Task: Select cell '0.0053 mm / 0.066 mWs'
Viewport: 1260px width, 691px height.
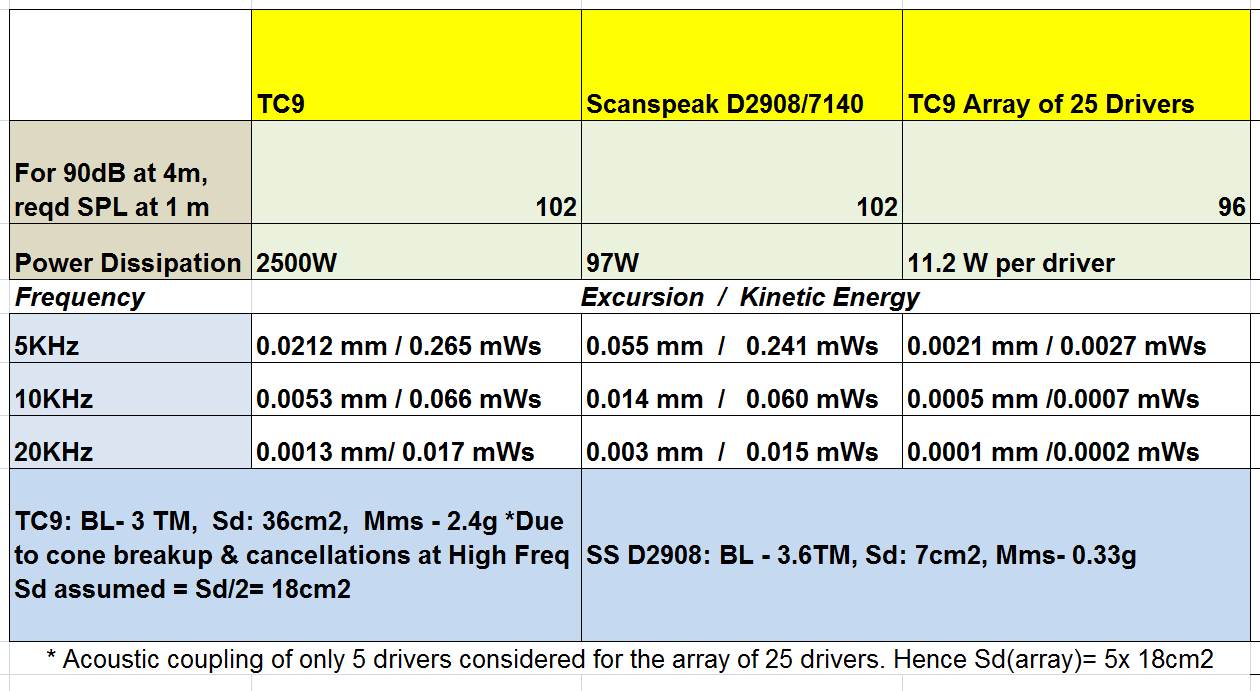Action: coord(416,389)
